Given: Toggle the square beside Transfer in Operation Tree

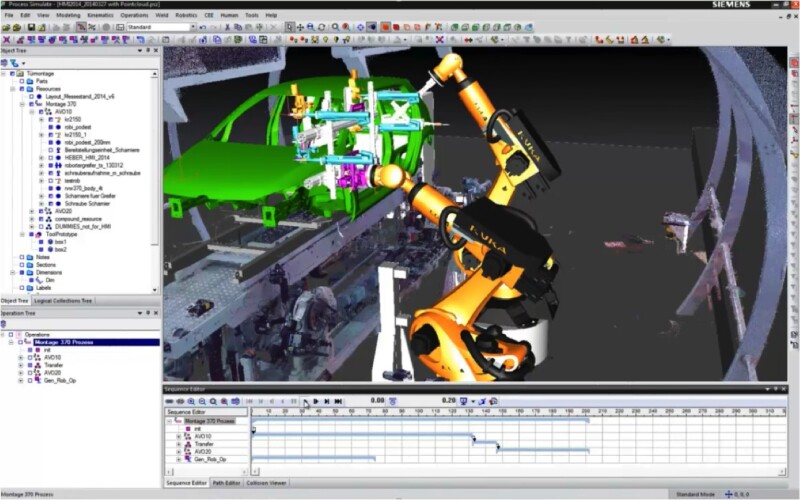Looking at the screenshot, I should tap(30, 365).
